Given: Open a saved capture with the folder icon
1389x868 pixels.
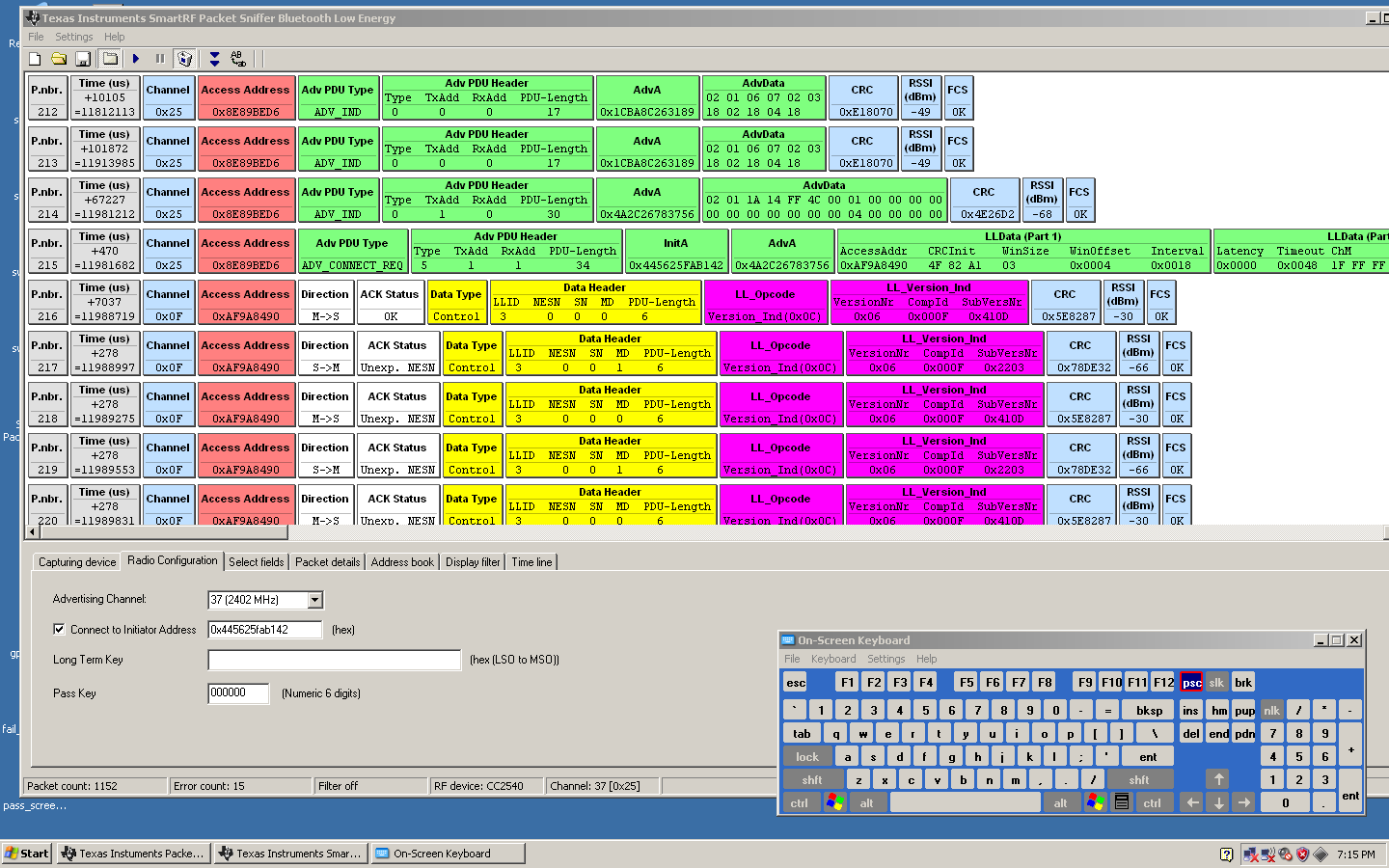Looking at the screenshot, I should pos(59,59).
